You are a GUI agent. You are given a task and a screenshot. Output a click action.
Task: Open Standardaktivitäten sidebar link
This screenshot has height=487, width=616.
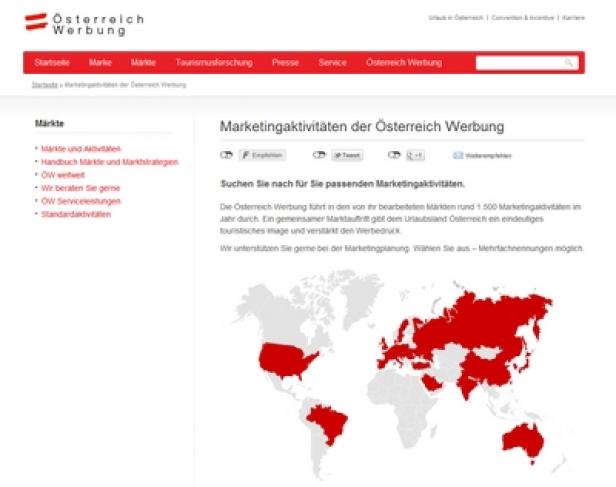[76, 214]
